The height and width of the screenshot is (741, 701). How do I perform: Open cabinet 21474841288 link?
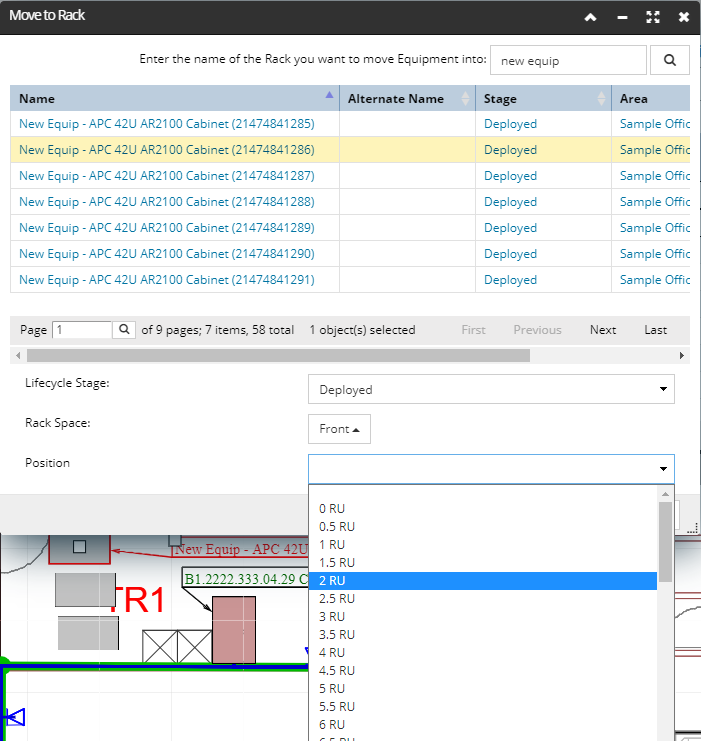coord(167,202)
